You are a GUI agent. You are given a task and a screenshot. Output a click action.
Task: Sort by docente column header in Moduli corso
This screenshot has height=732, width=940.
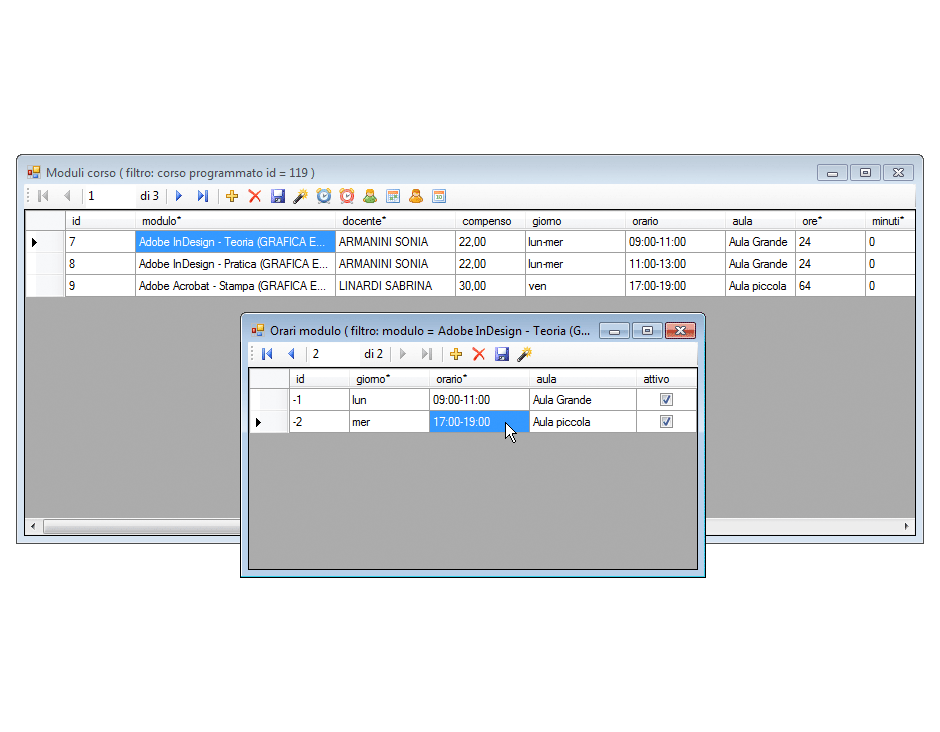[x=395, y=221]
